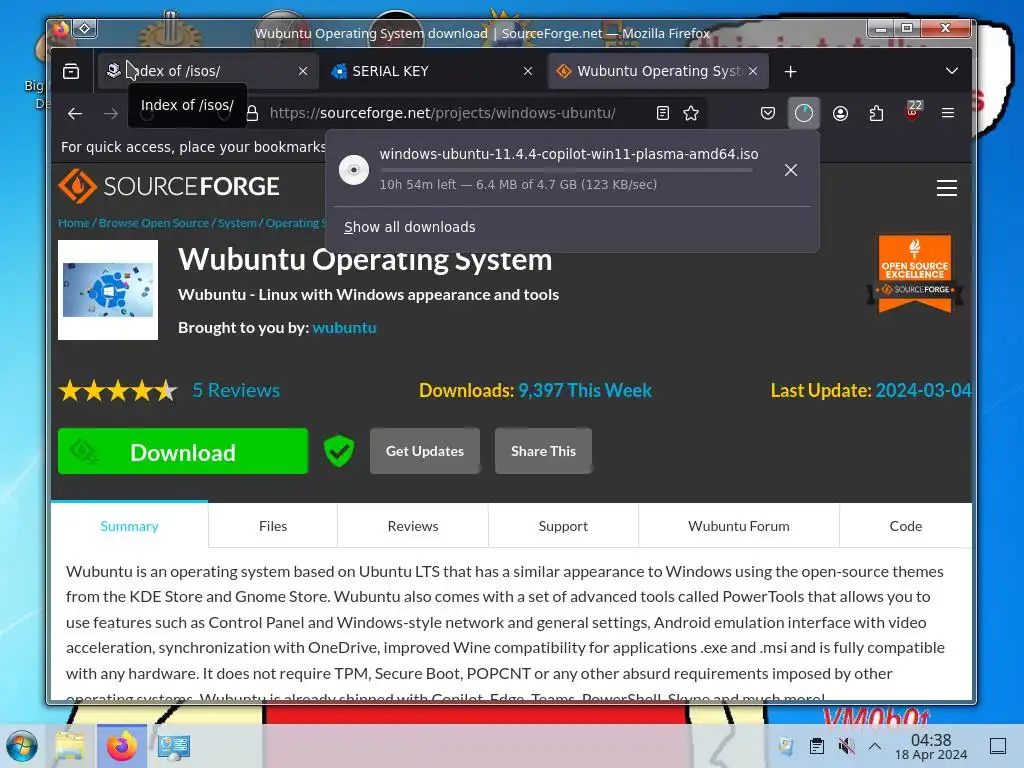This screenshot has width=1024, height=768.
Task: Click the clipboard tray icon
Action: point(817,746)
